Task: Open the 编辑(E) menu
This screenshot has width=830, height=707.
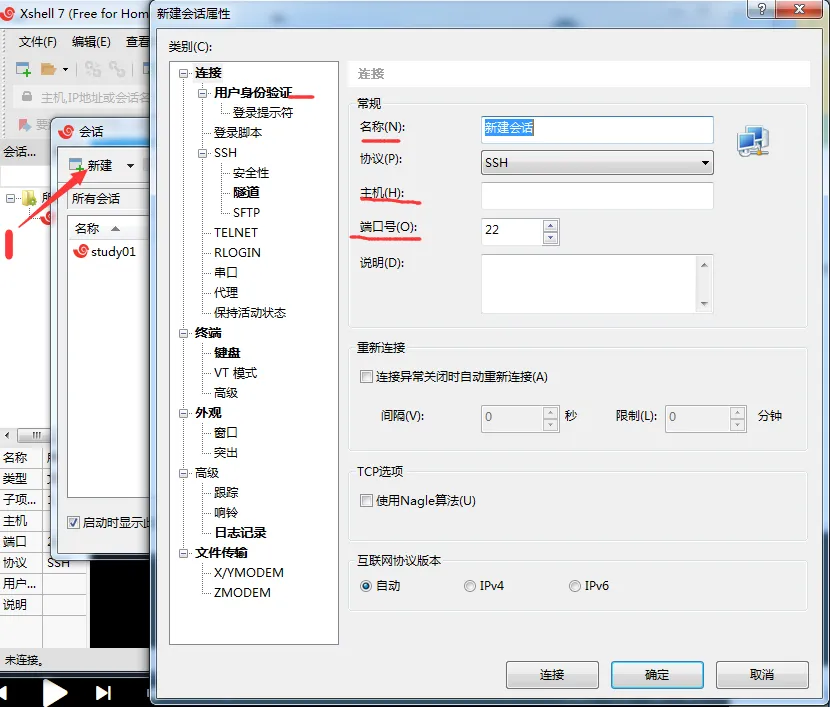Action: point(91,42)
